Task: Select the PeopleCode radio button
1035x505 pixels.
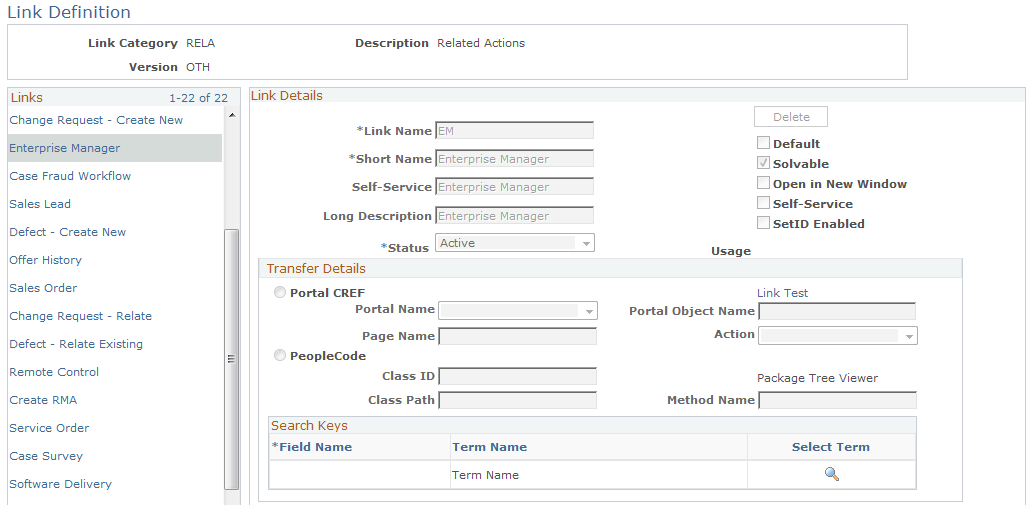Action: 280,355
